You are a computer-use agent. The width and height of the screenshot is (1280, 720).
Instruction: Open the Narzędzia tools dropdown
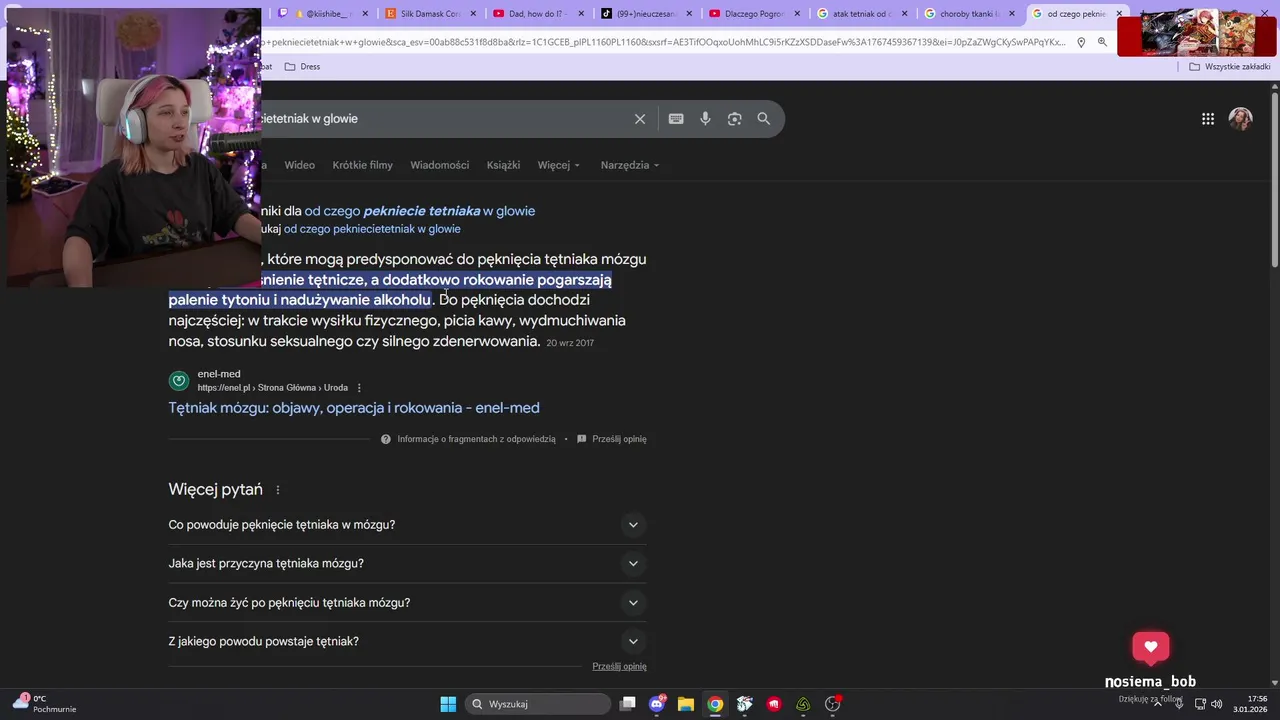click(630, 165)
